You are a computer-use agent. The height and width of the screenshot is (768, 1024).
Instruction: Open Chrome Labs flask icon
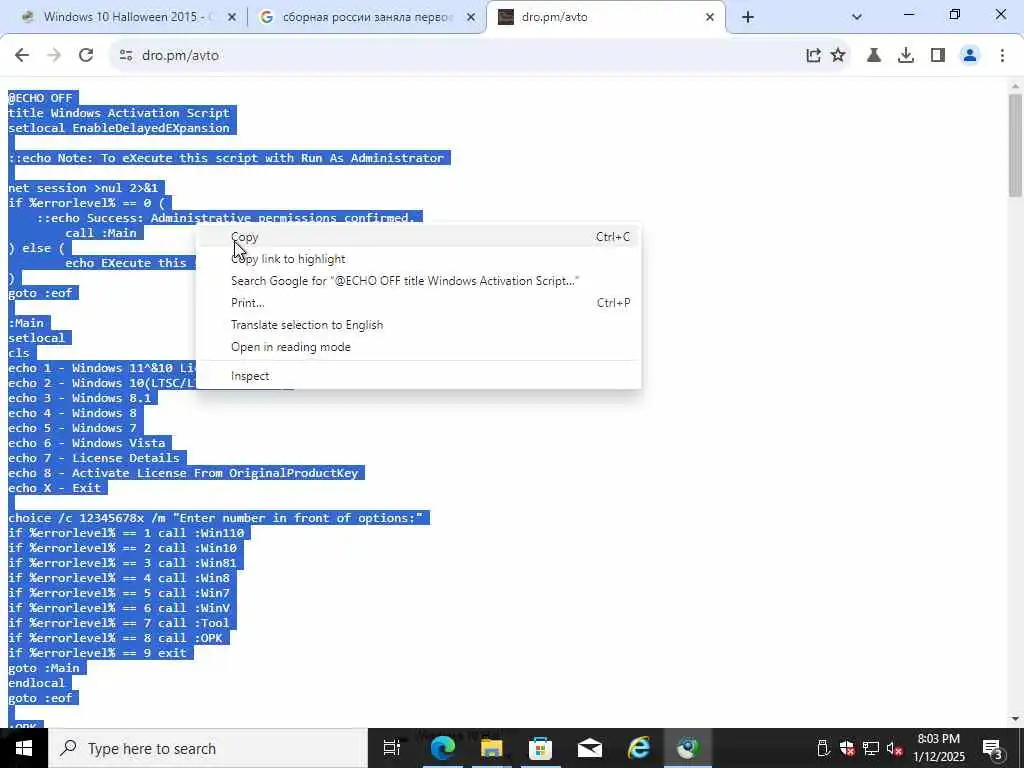point(874,56)
